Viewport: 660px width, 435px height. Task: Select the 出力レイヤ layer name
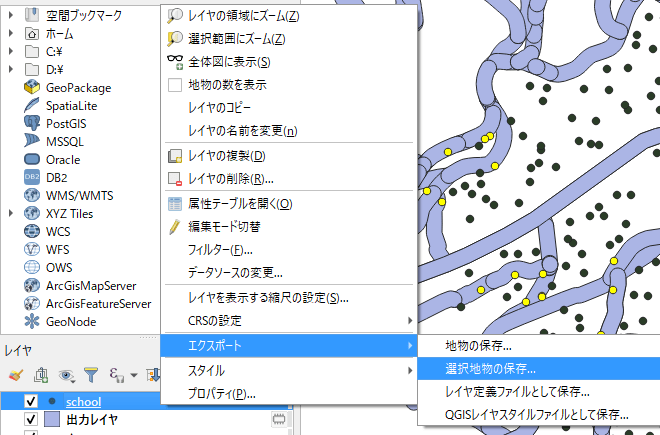92,419
